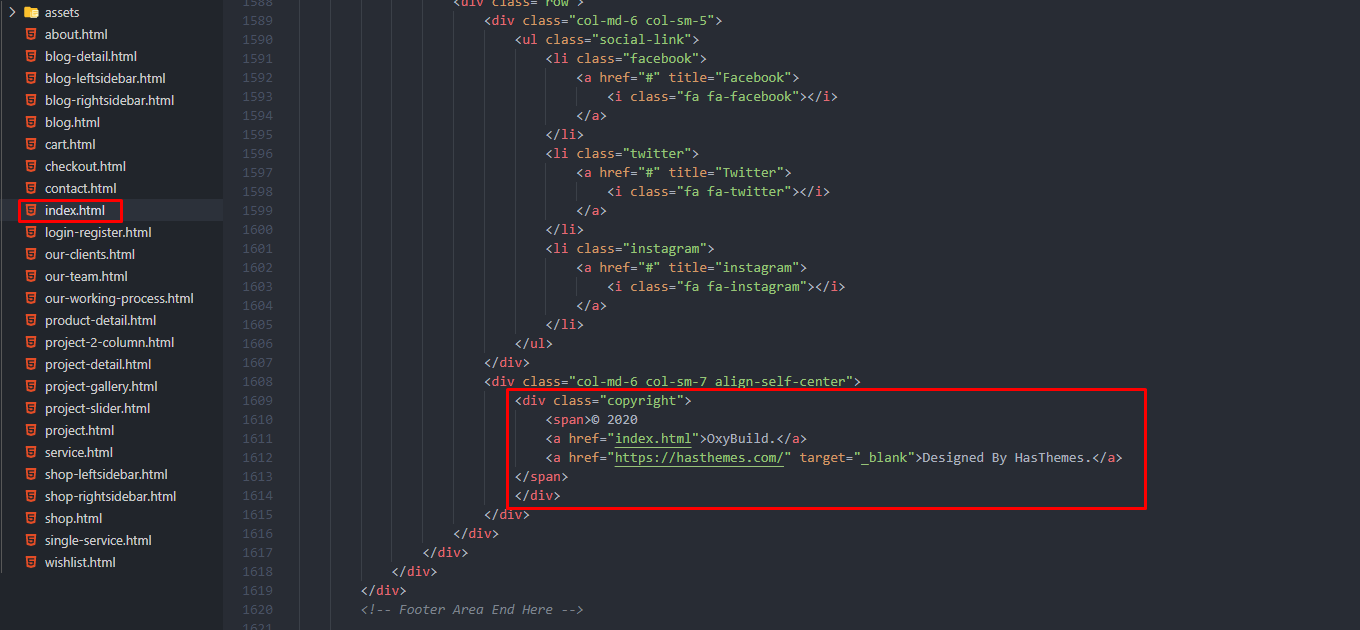Select the HTML5 icon for index.html
Viewport: 1360px width, 630px height.
(x=31, y=210)
